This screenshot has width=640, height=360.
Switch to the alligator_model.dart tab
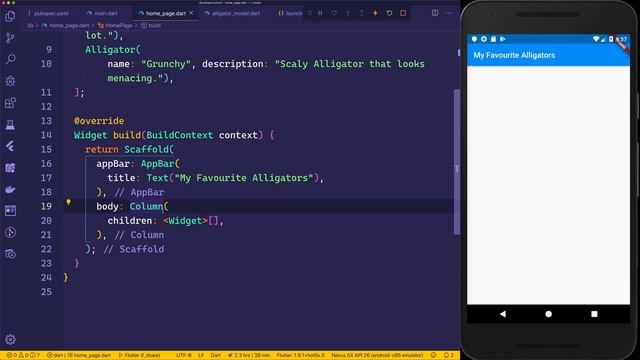(x=233, y=13)
